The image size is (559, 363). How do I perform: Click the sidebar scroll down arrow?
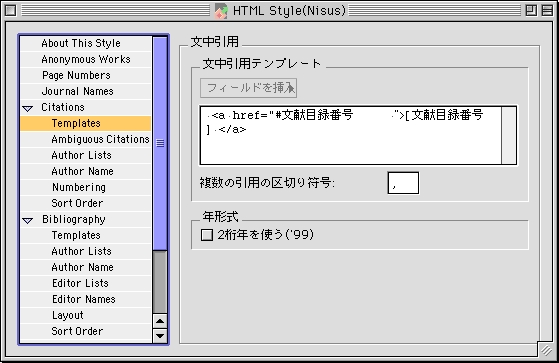[160, 336]
